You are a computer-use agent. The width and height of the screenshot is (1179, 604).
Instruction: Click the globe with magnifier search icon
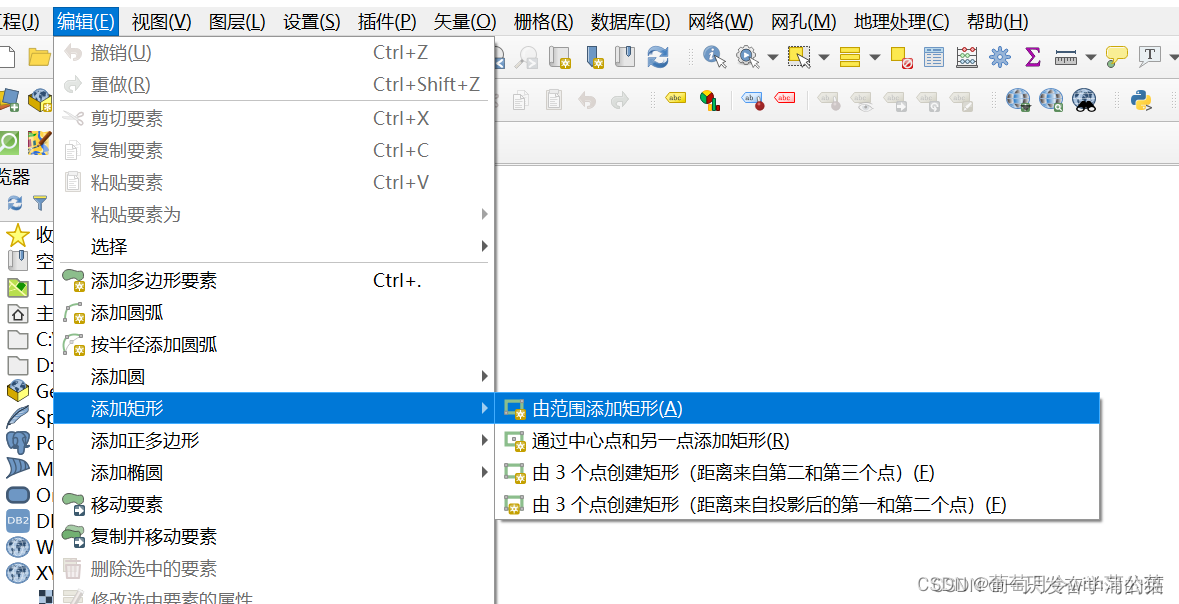point(1051,100)
